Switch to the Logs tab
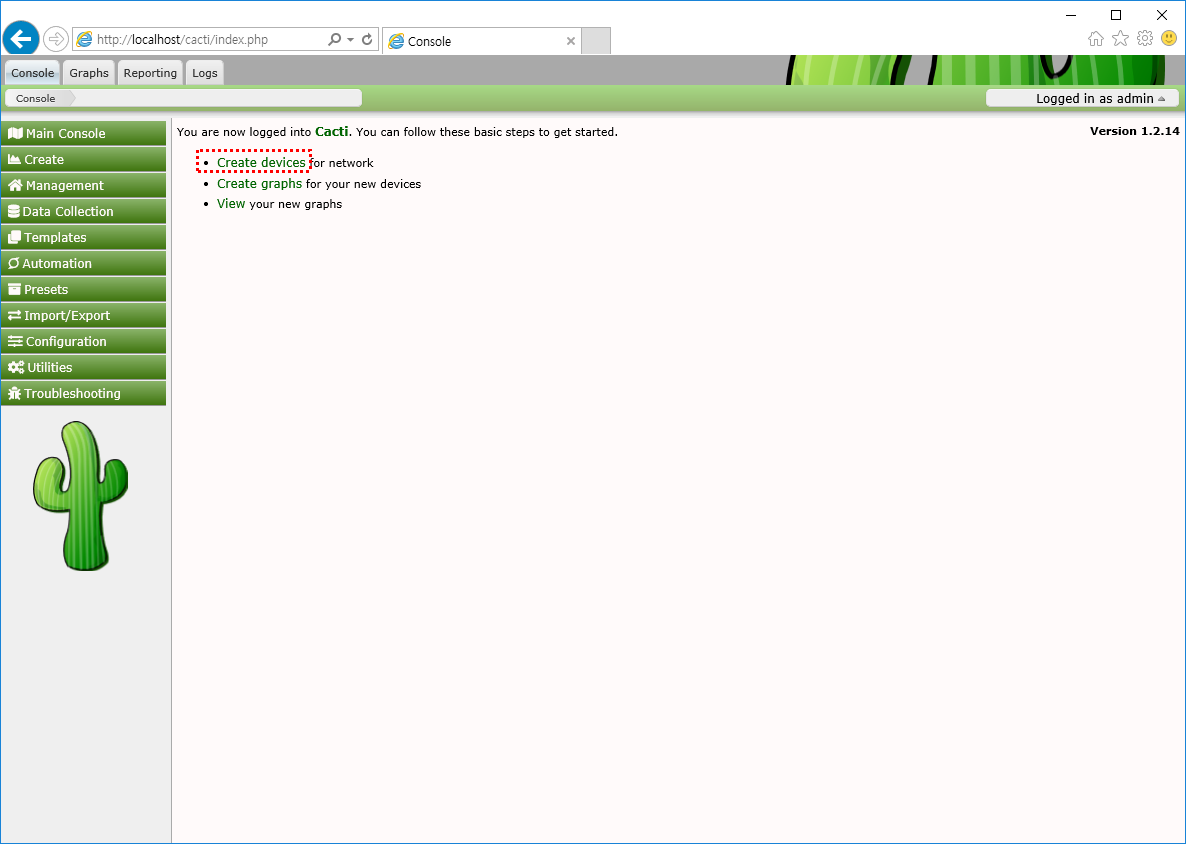The width and height of the screenshot is (1186, 844). click(204, 73)
